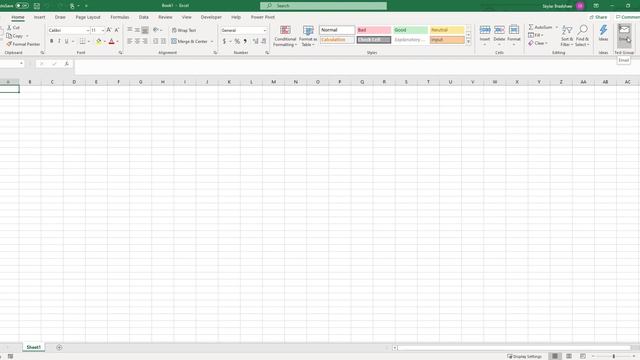This screenshot has height=360, width=640.
Task: Open the Clipboard dialog launcher
Action: click(x=42, y=53)
